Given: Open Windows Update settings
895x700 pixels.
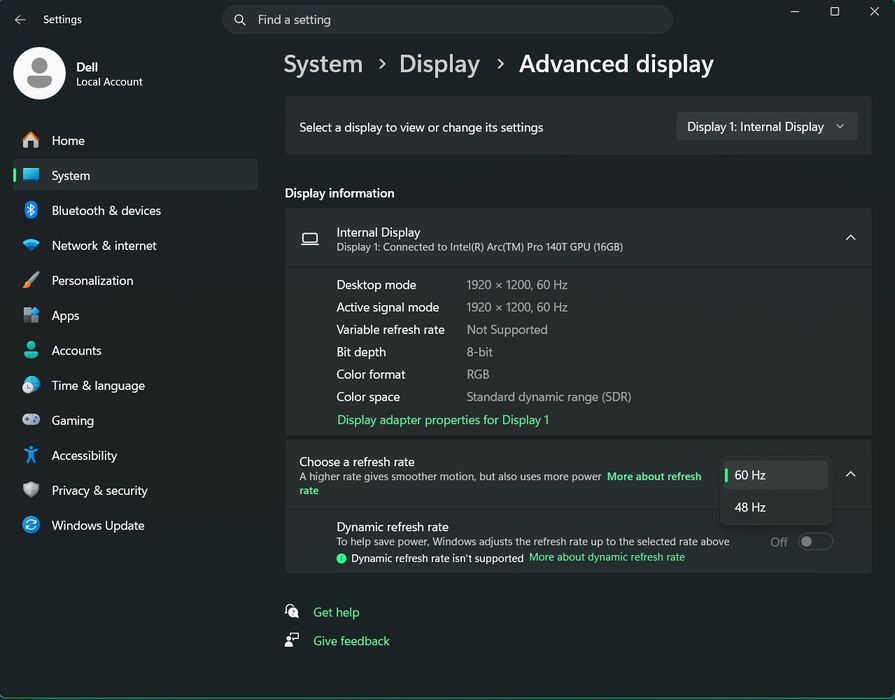Looking at the screenshot, I should click(135, 525).
